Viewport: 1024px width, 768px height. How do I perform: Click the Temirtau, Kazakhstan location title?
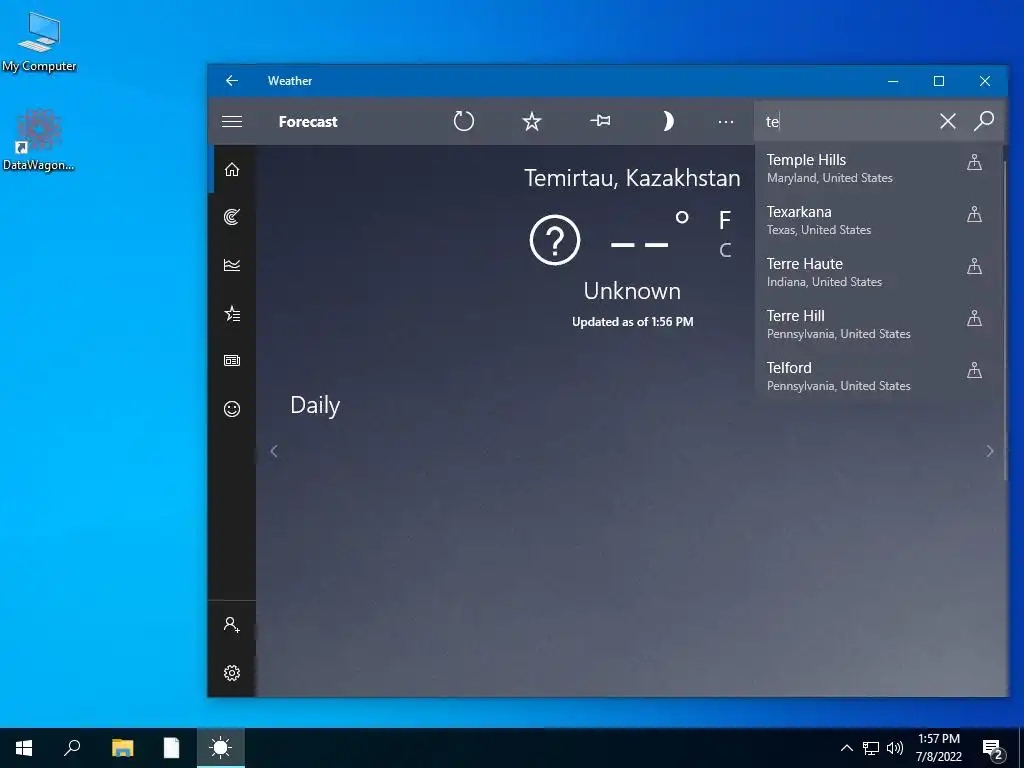[x=632, y=178]
